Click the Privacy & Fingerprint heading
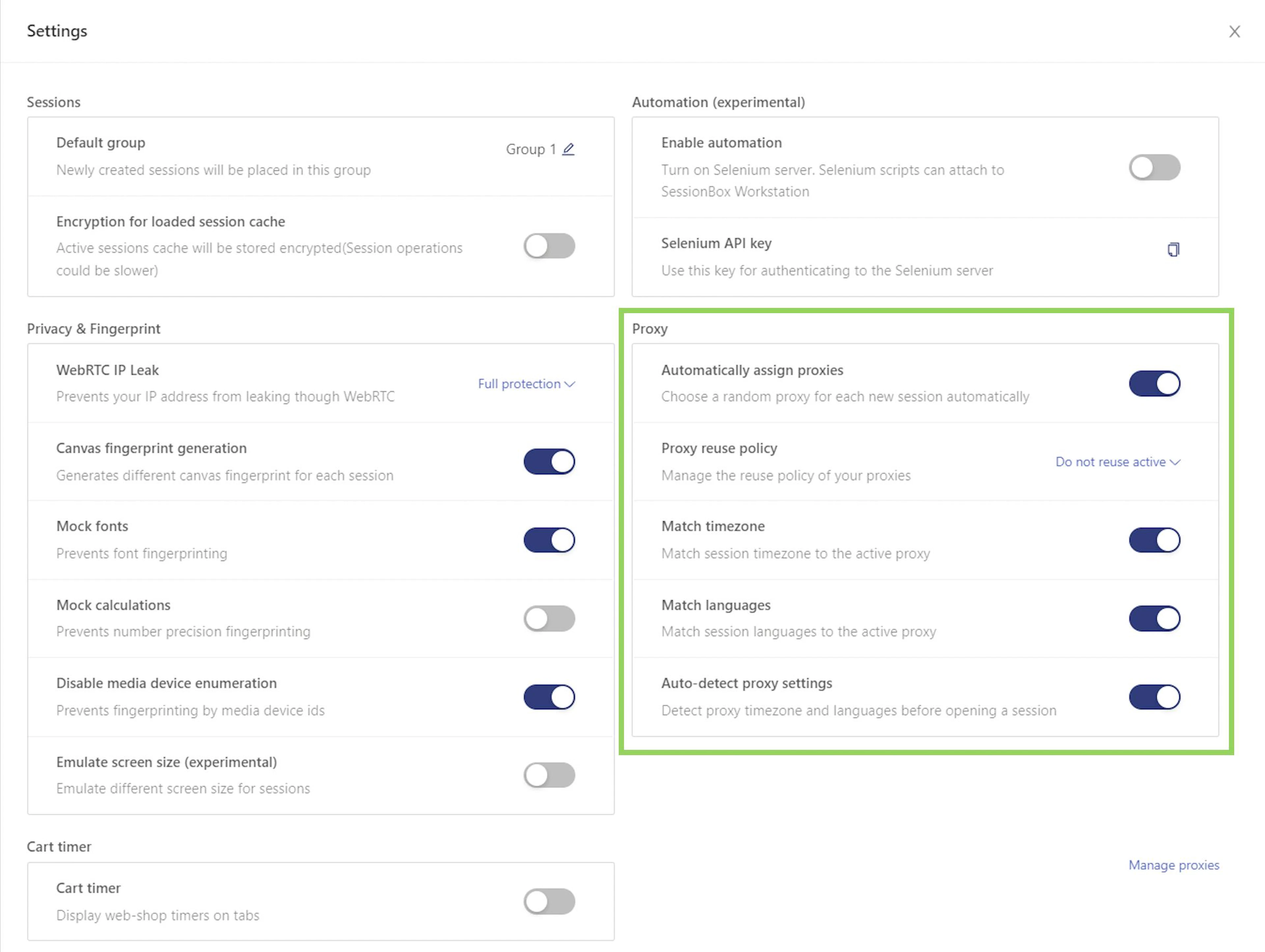Image resolution: width=1265 pixels, height=952 pixels. pyautogui.click(x=94, y=329)
